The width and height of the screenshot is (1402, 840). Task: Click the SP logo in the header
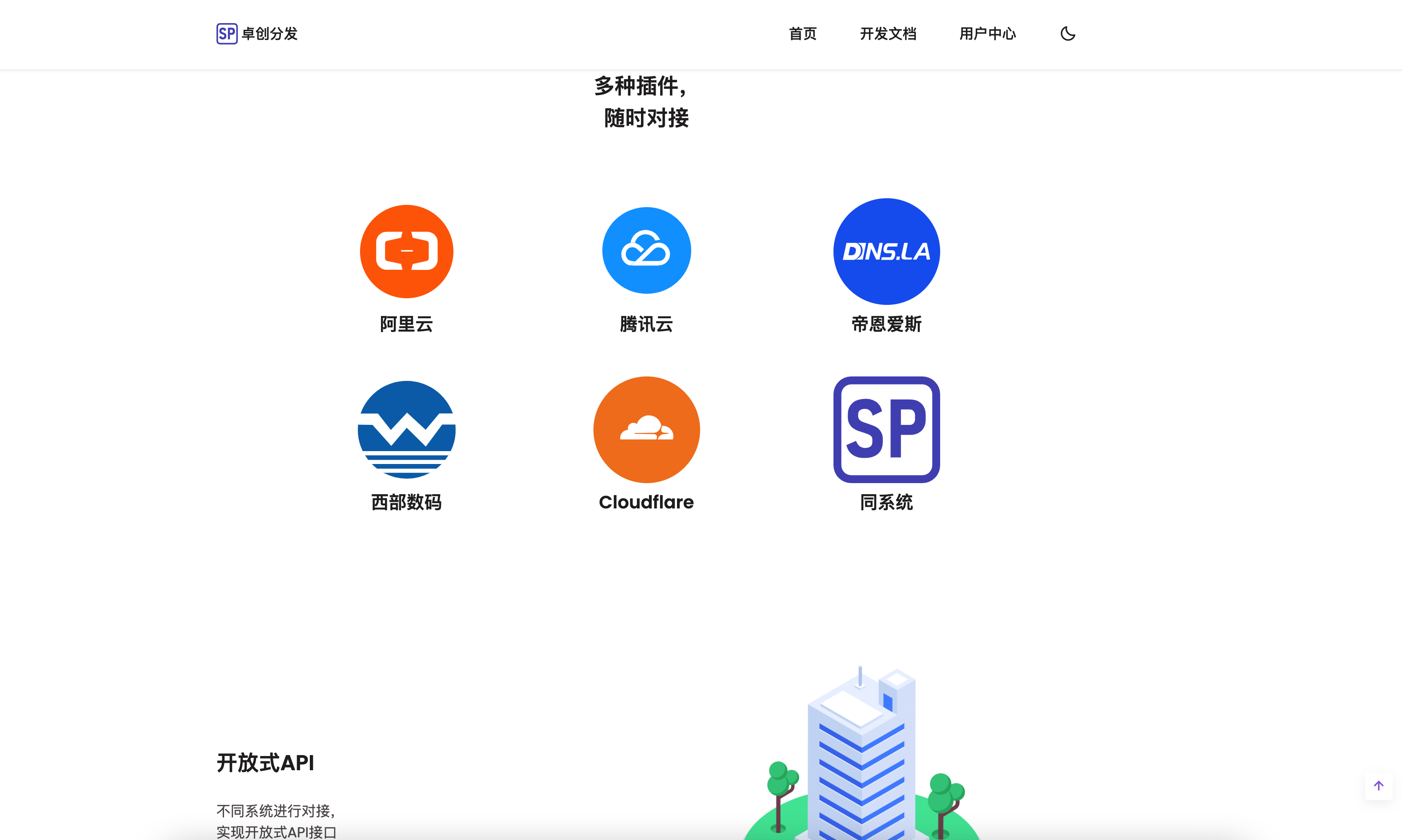(x=227, y=34)
